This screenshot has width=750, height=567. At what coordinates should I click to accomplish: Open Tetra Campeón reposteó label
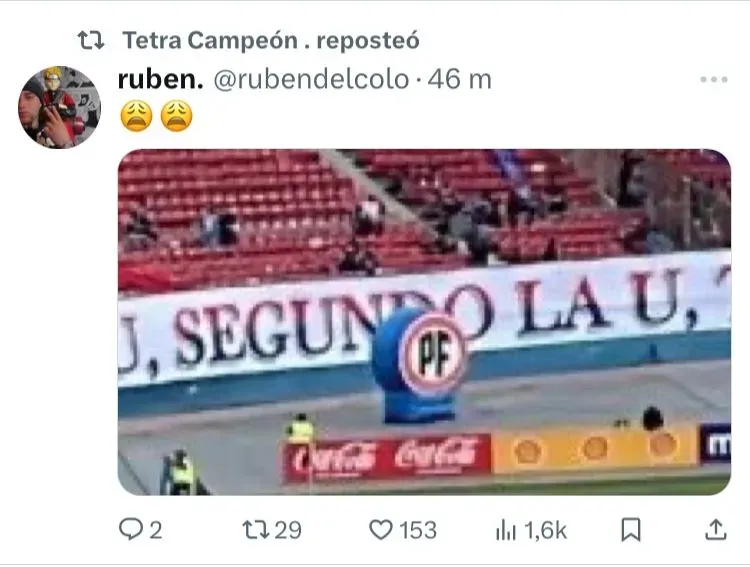pyautogui.click(x=271, y=40)
